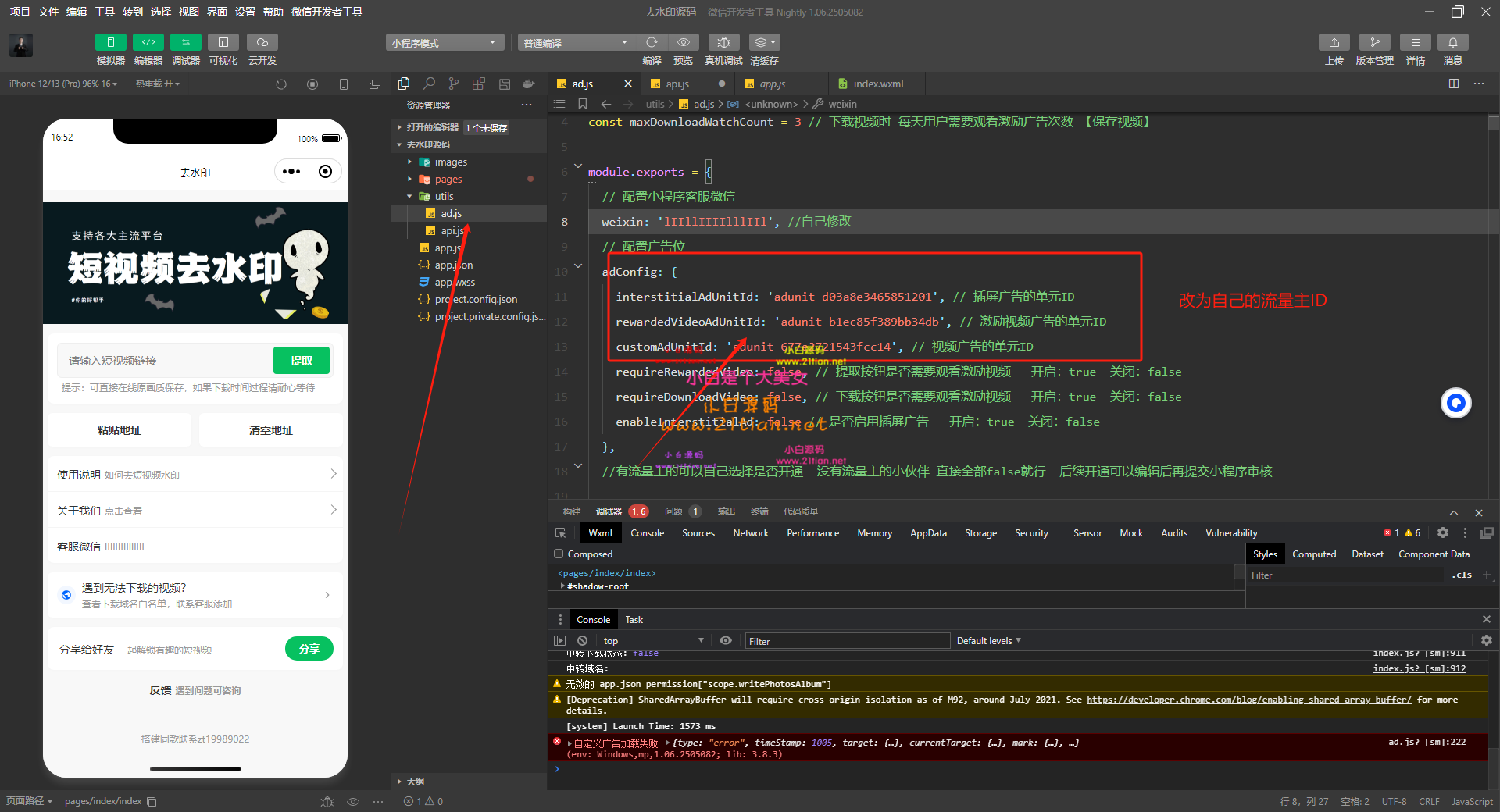Click the 真机调试 real device debug icon
The height and width of the screenshot is (812, 1500).
pyautogui.click(x=723, y=42)
